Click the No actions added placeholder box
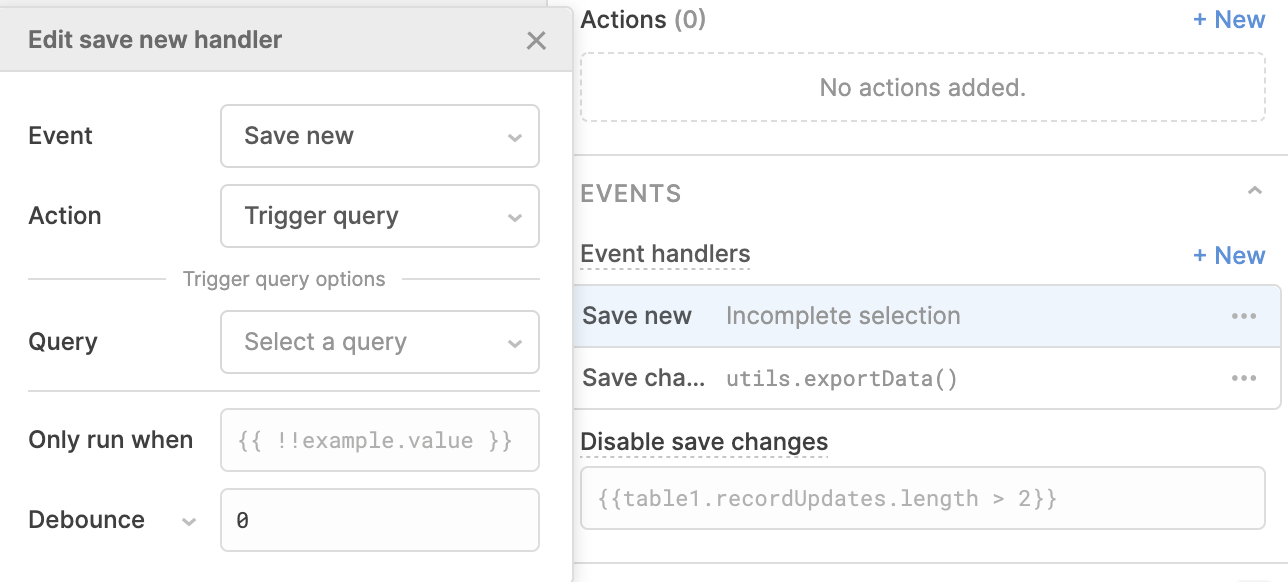The height and width of the screenshot is (582, 1288). (x=923, y=87)
